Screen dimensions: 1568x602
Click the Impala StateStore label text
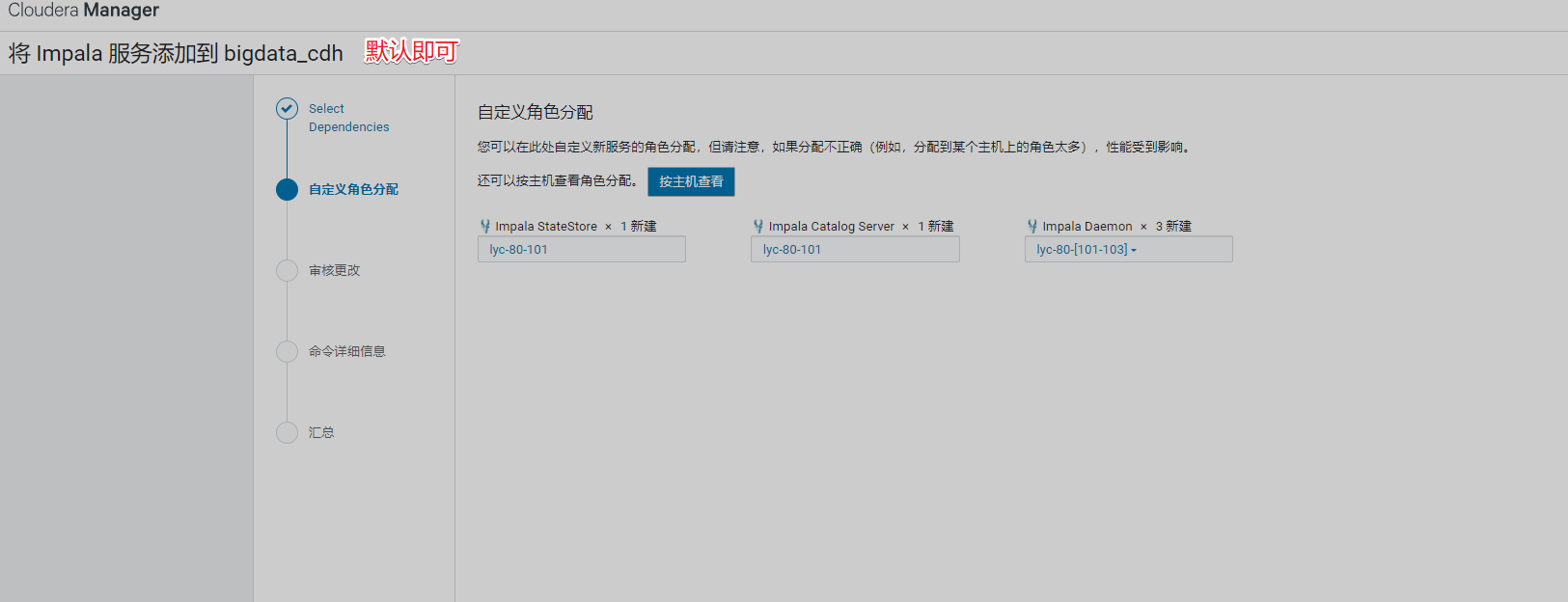pos(546,226)
